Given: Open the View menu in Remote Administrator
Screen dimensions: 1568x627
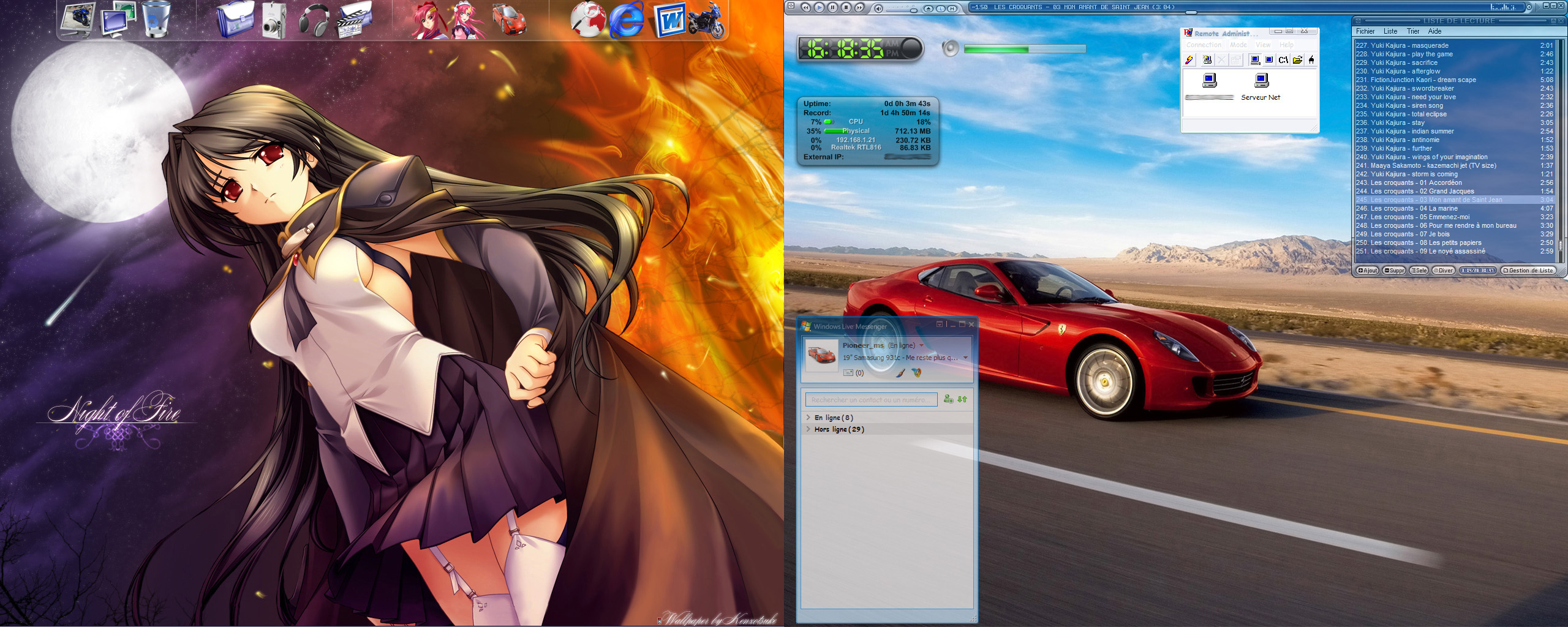Looking at the screenshot, I should [x=1263, y=45].
